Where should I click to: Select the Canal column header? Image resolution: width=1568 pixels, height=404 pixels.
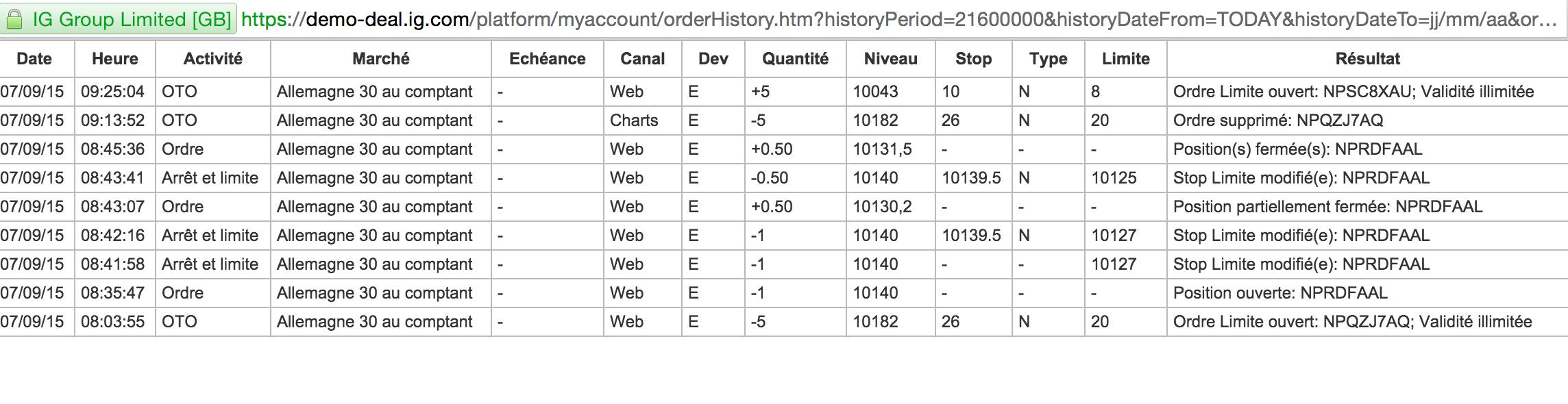pyautogui.click(x=642, y=59)
